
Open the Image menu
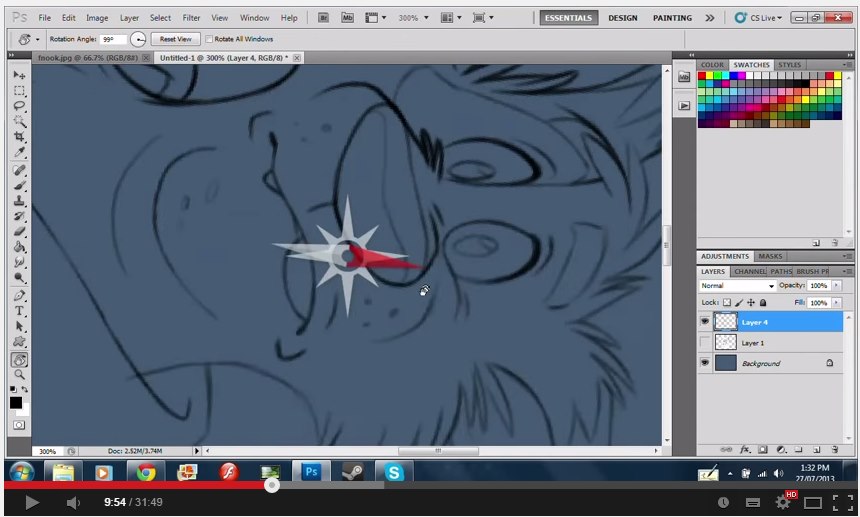pos(97,18)
